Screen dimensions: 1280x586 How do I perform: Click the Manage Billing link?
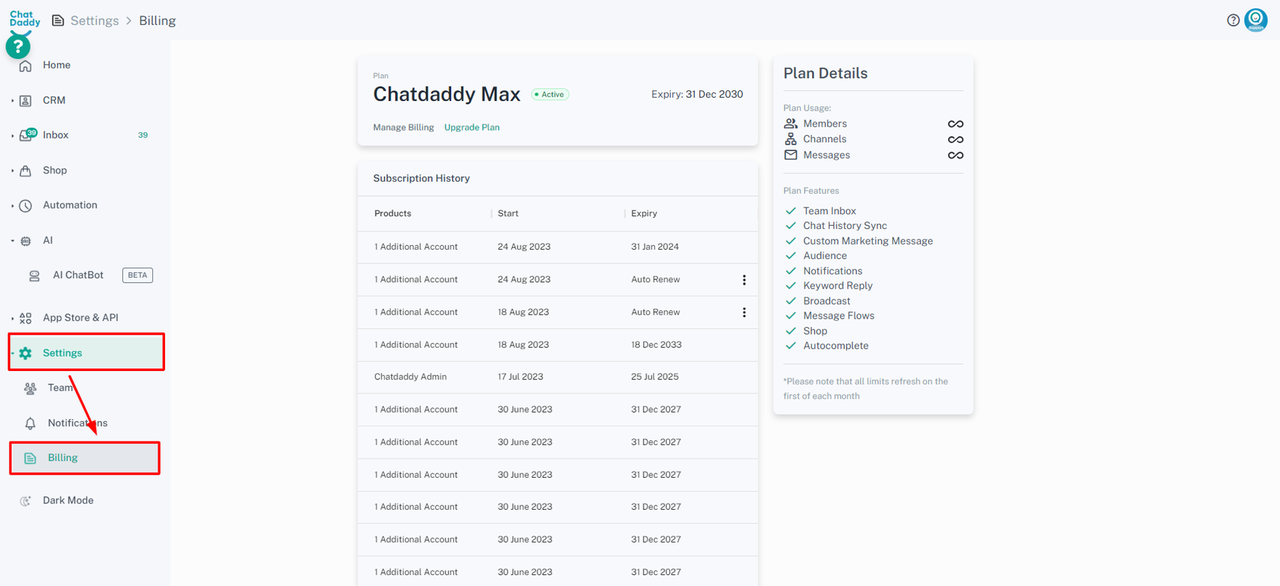403,128
